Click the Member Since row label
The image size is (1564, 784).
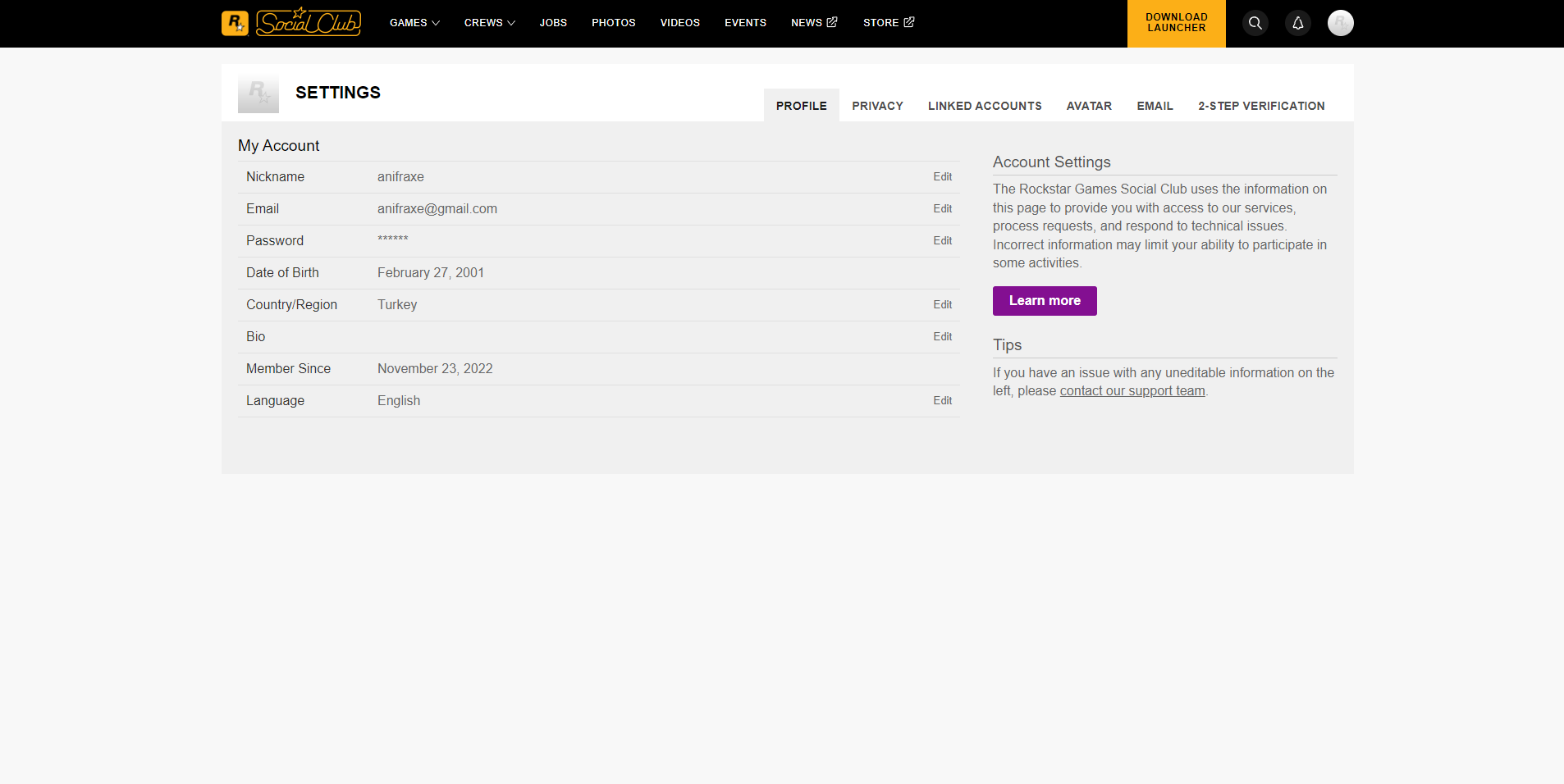(288, 369)
